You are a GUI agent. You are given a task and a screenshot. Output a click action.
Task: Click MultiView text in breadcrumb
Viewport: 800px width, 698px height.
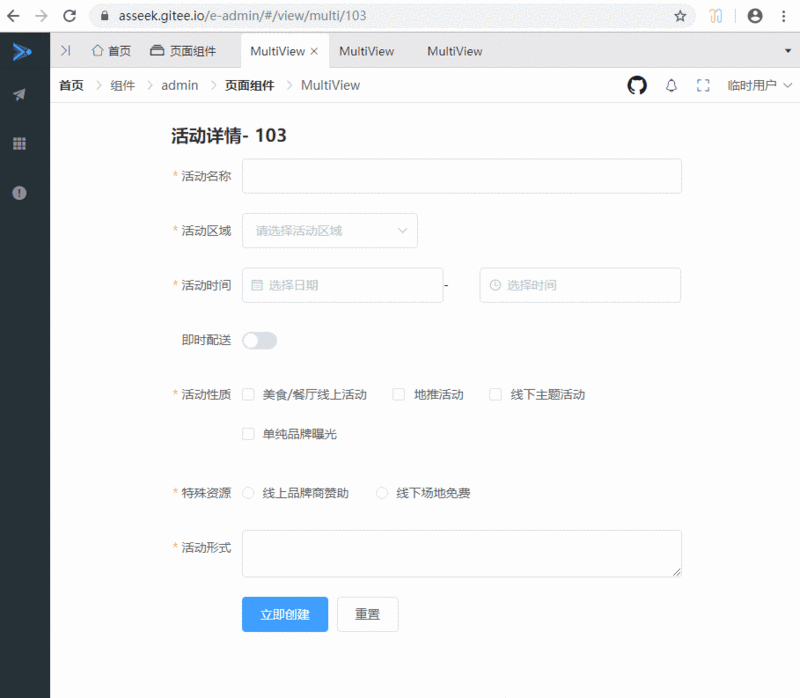pyautogui.click(x=330, y=85)
